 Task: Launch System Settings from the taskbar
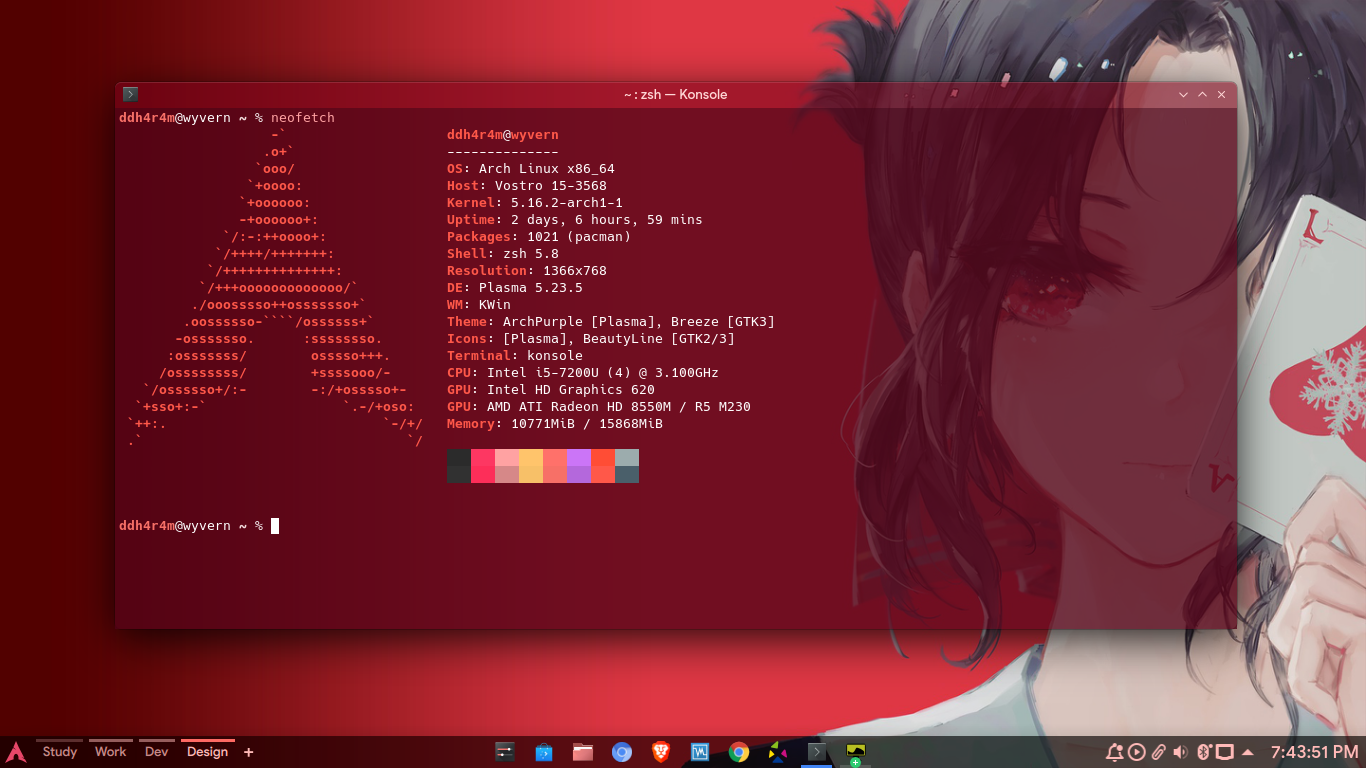pyautogui.click(x=505, y=752)
